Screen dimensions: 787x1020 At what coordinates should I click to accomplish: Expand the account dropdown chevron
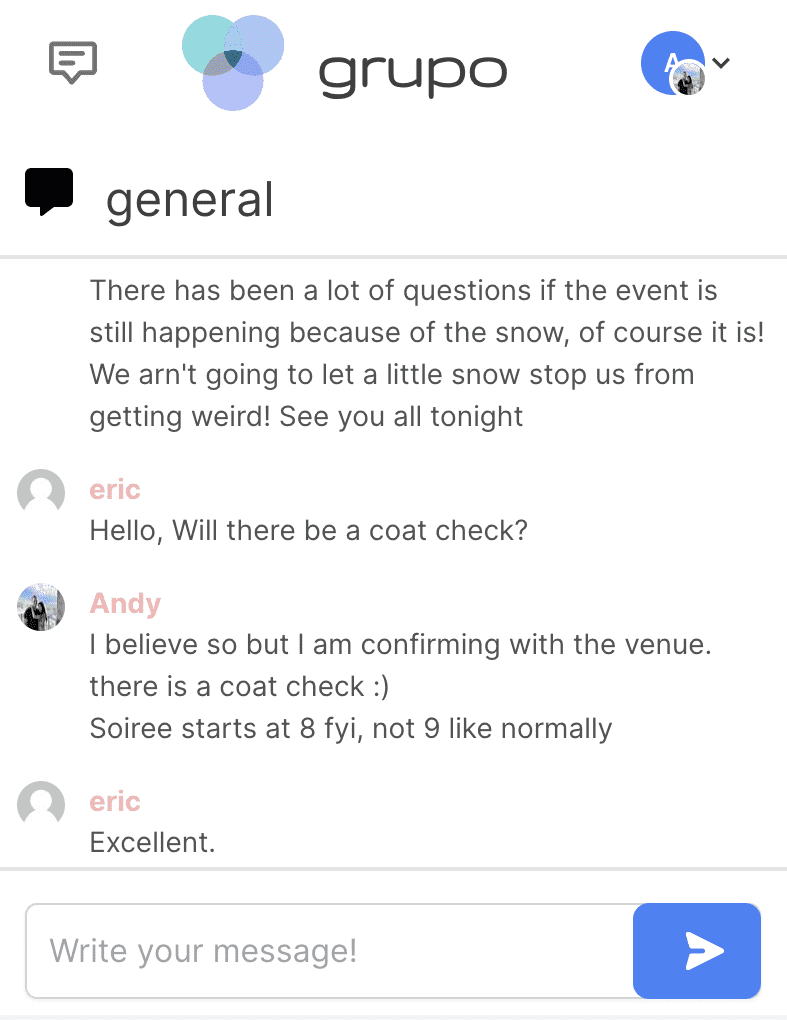point(722,63)
